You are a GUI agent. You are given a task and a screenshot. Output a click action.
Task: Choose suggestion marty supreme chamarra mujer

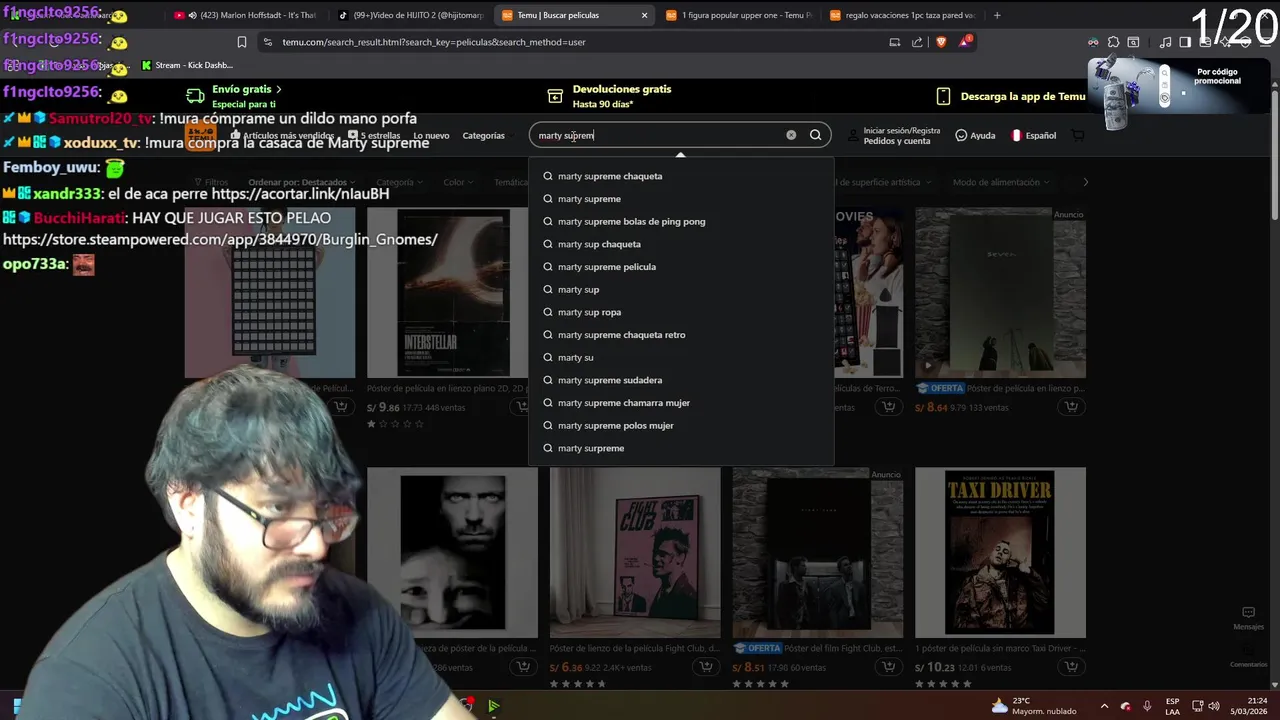[681, 403]
